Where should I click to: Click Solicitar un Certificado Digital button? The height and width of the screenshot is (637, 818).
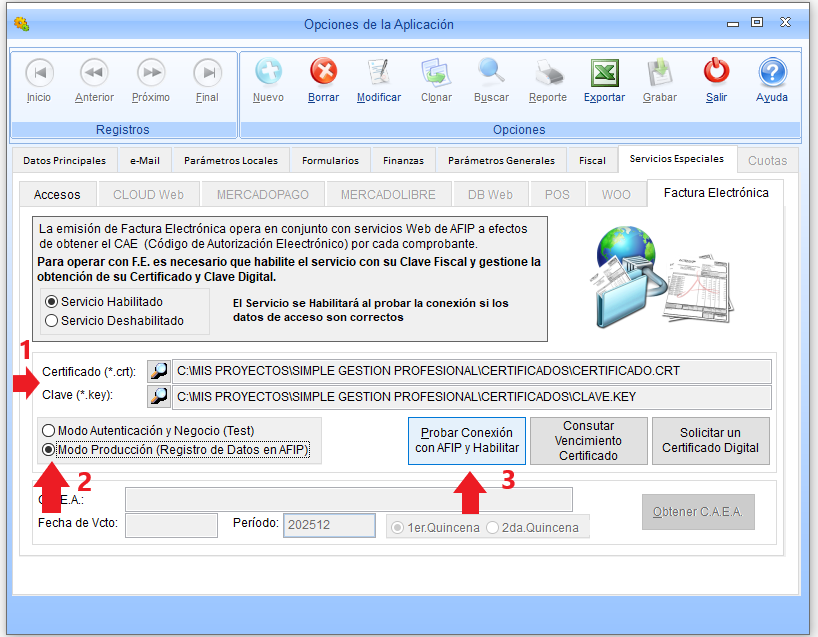pyautogui.click(x=710, y=441)
